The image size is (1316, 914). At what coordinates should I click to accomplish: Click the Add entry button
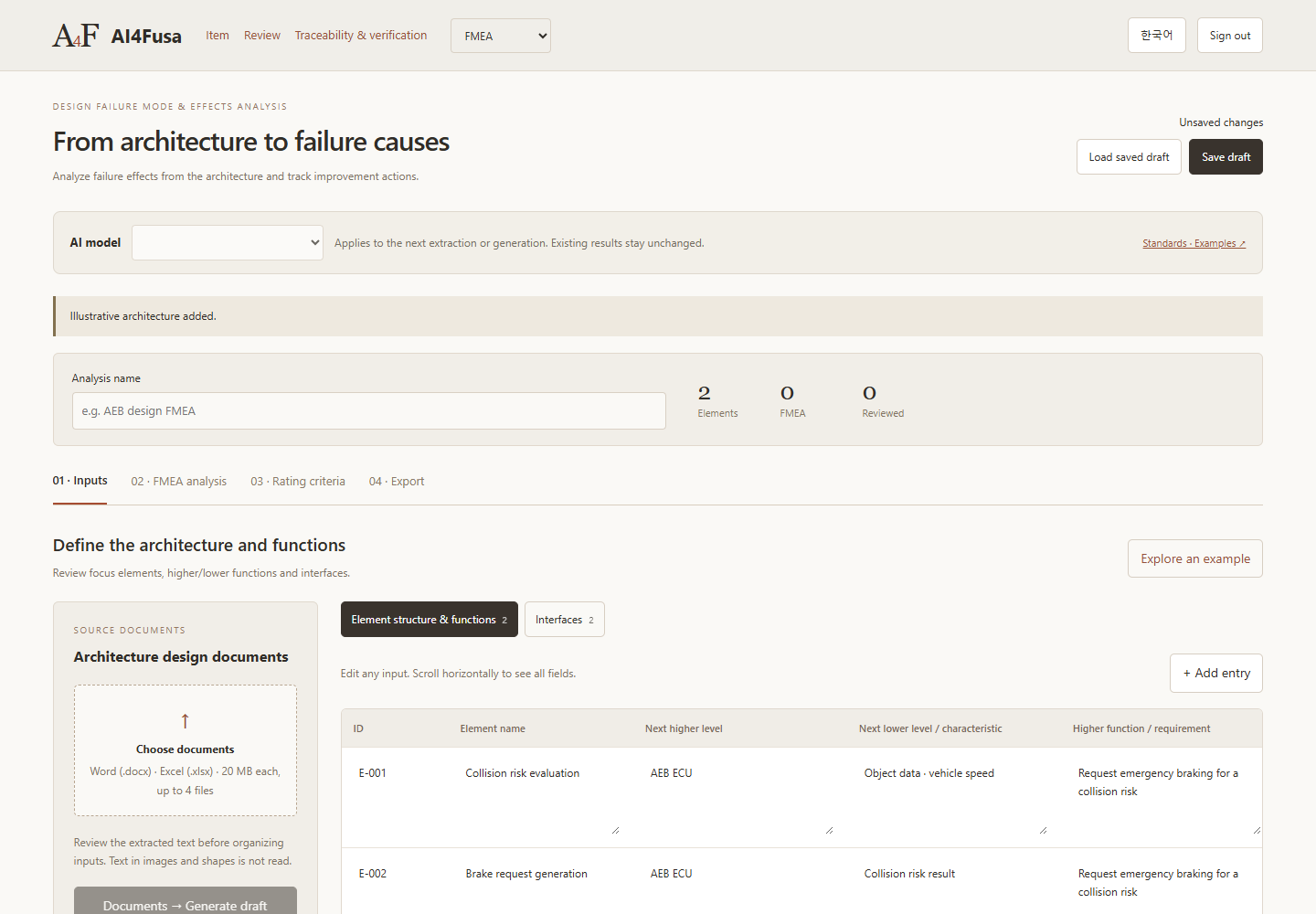(1216, 674)
